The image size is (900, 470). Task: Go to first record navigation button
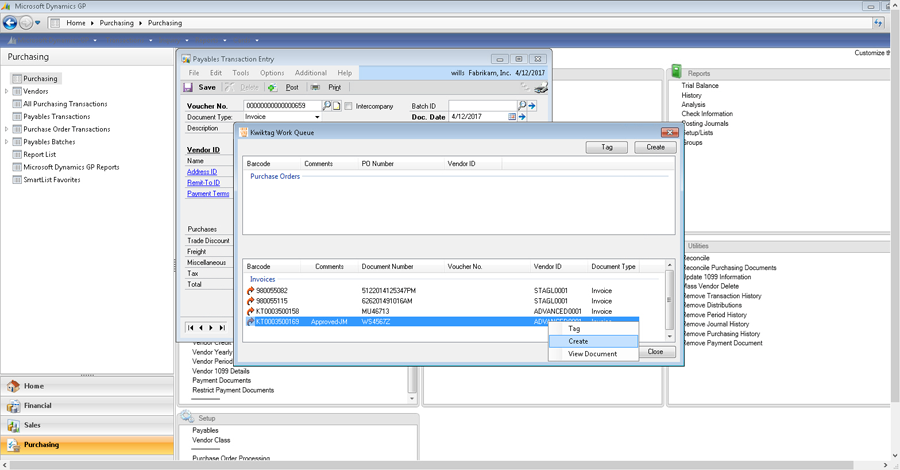[x=191, y=328]
